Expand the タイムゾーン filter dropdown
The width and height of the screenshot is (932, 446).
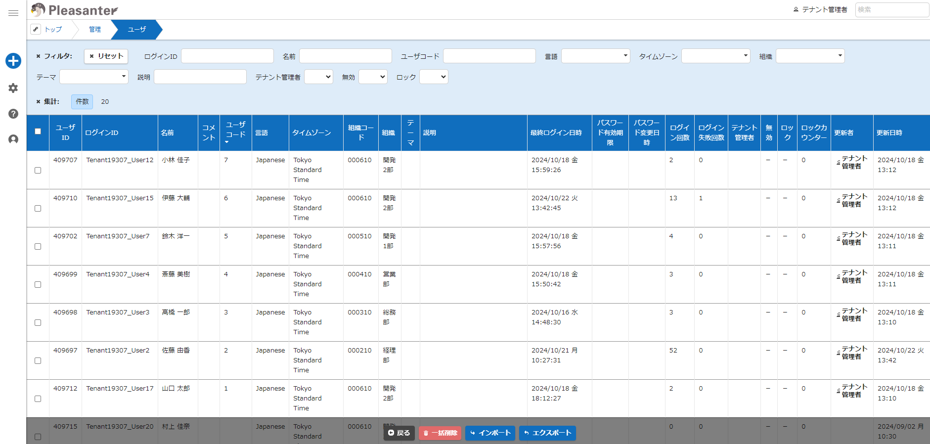(x=715, y=57)
